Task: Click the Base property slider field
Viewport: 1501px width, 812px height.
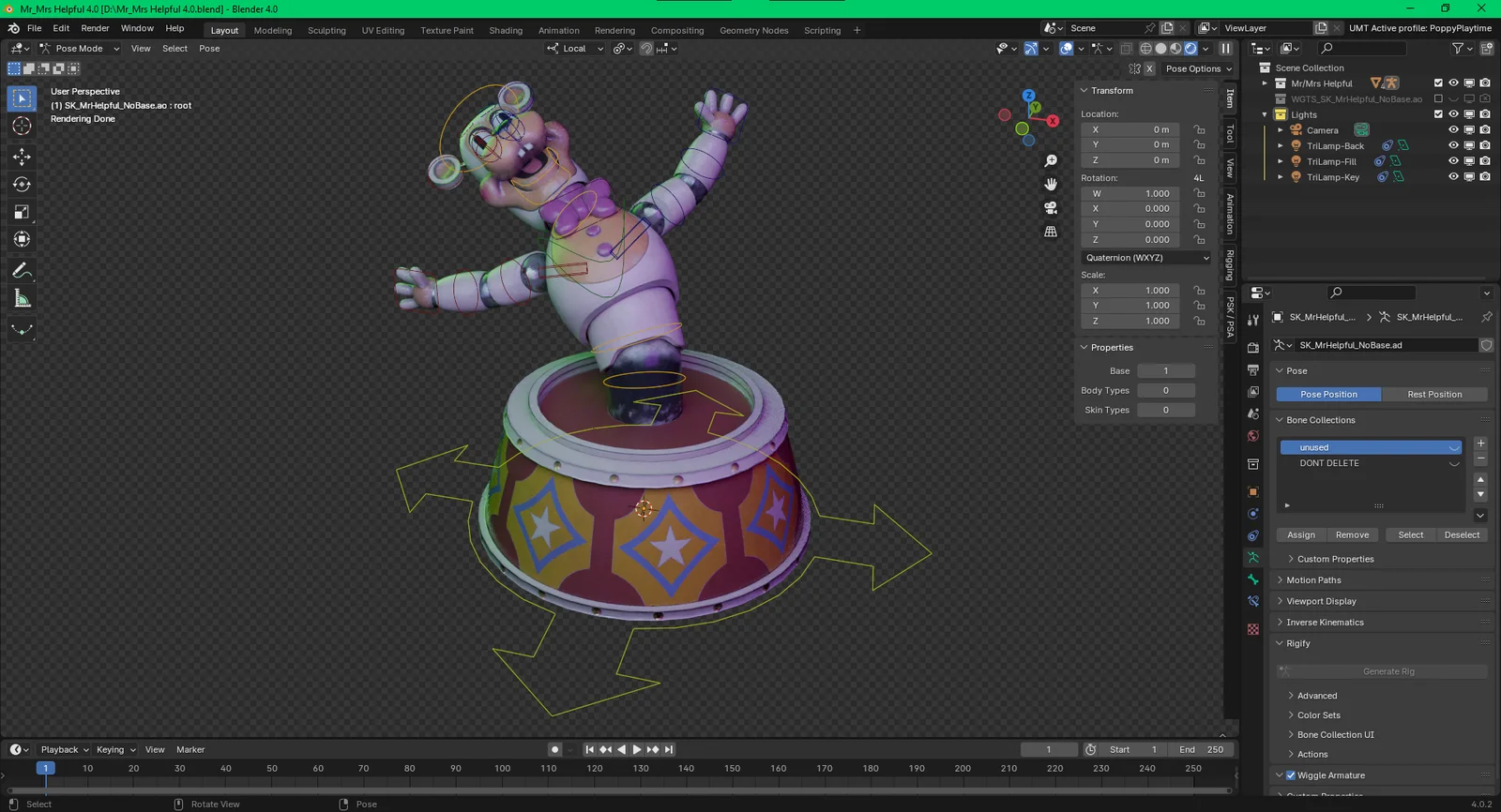Action: [x=1166, y=371]
